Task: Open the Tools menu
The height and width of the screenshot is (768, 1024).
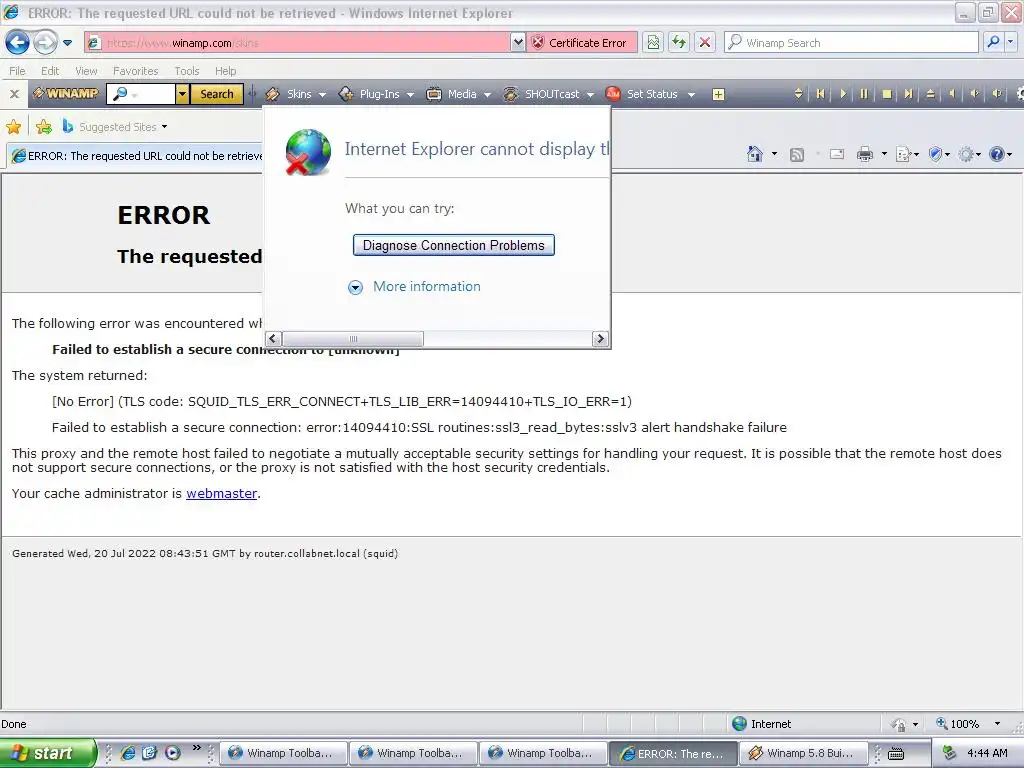Action: tap(187, 71)
